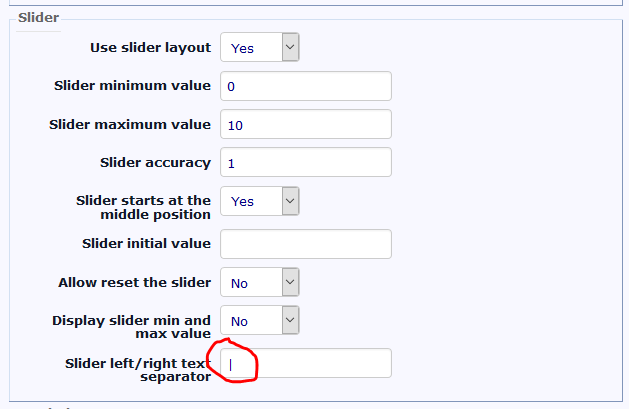Click the Slider left/right text separator field

pyautogui.click(x=305, y=364)
